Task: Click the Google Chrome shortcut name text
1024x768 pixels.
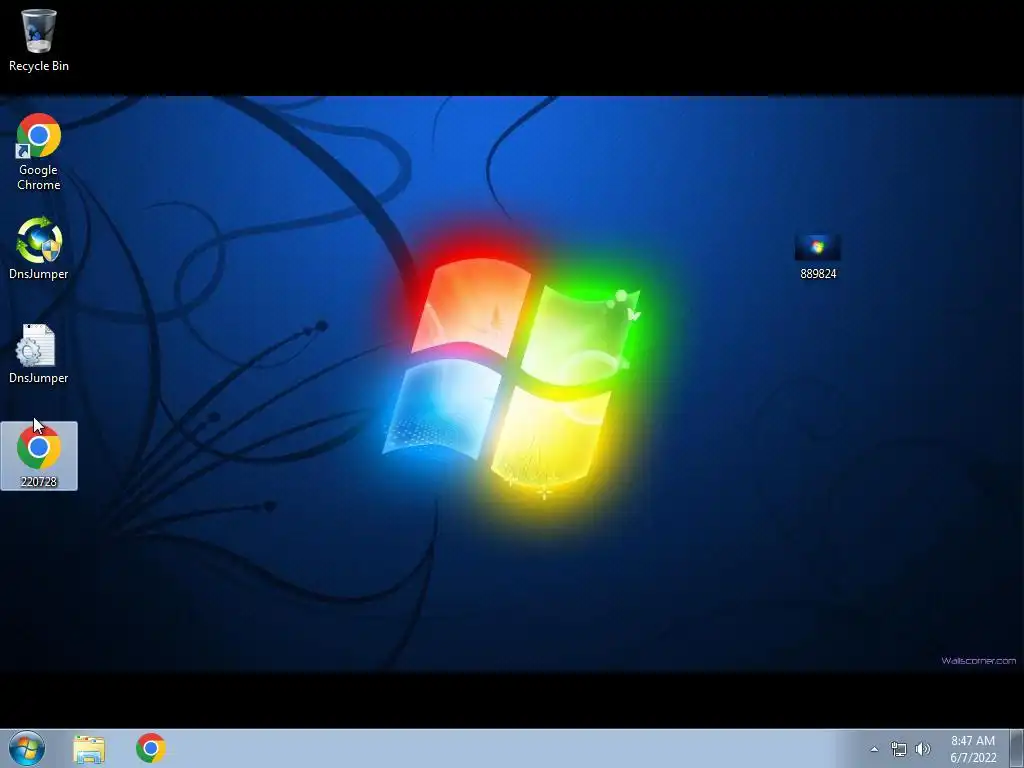Action: tap(39, 177)
